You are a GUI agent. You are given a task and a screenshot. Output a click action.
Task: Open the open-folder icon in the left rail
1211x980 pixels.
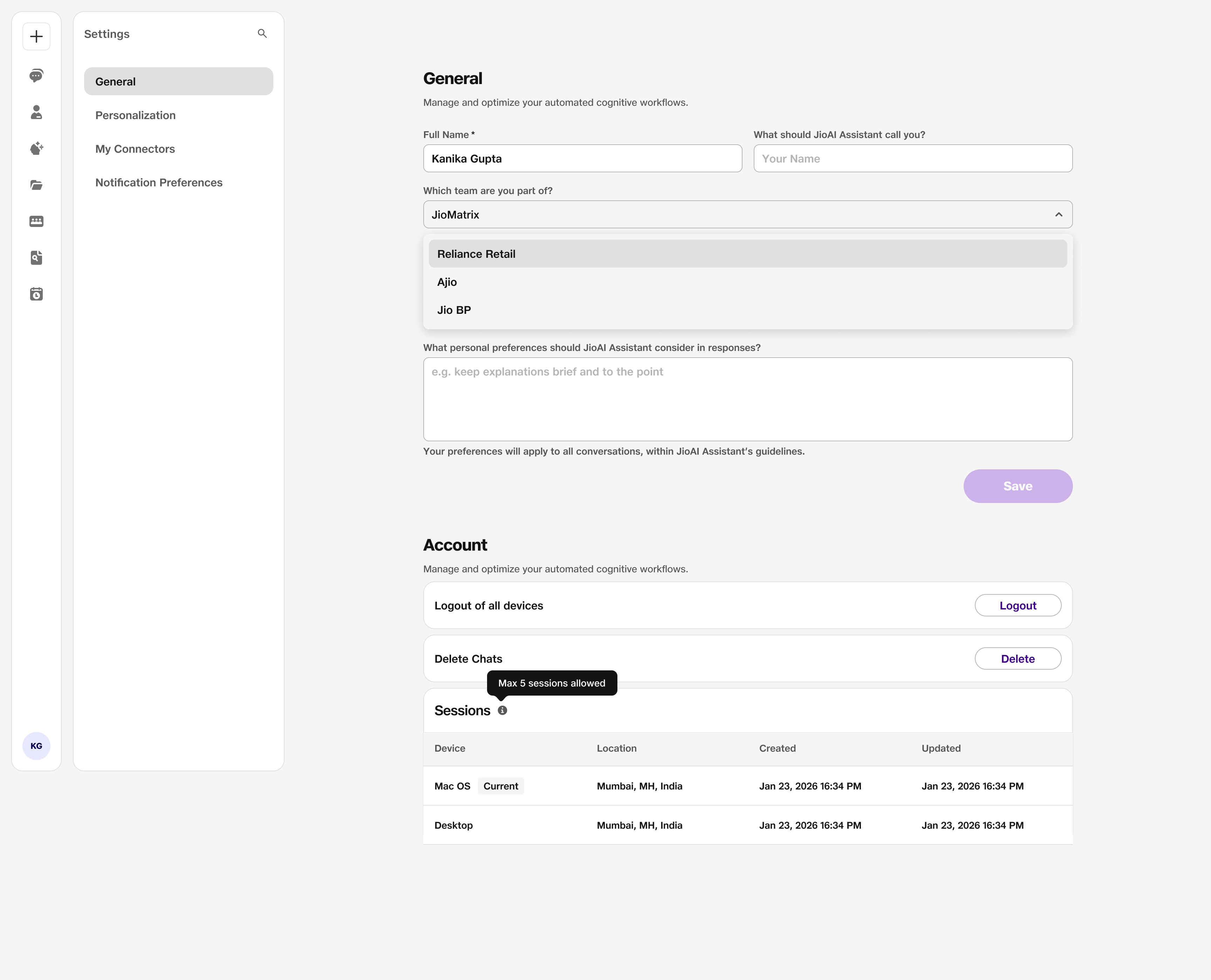tap(37, 185)
